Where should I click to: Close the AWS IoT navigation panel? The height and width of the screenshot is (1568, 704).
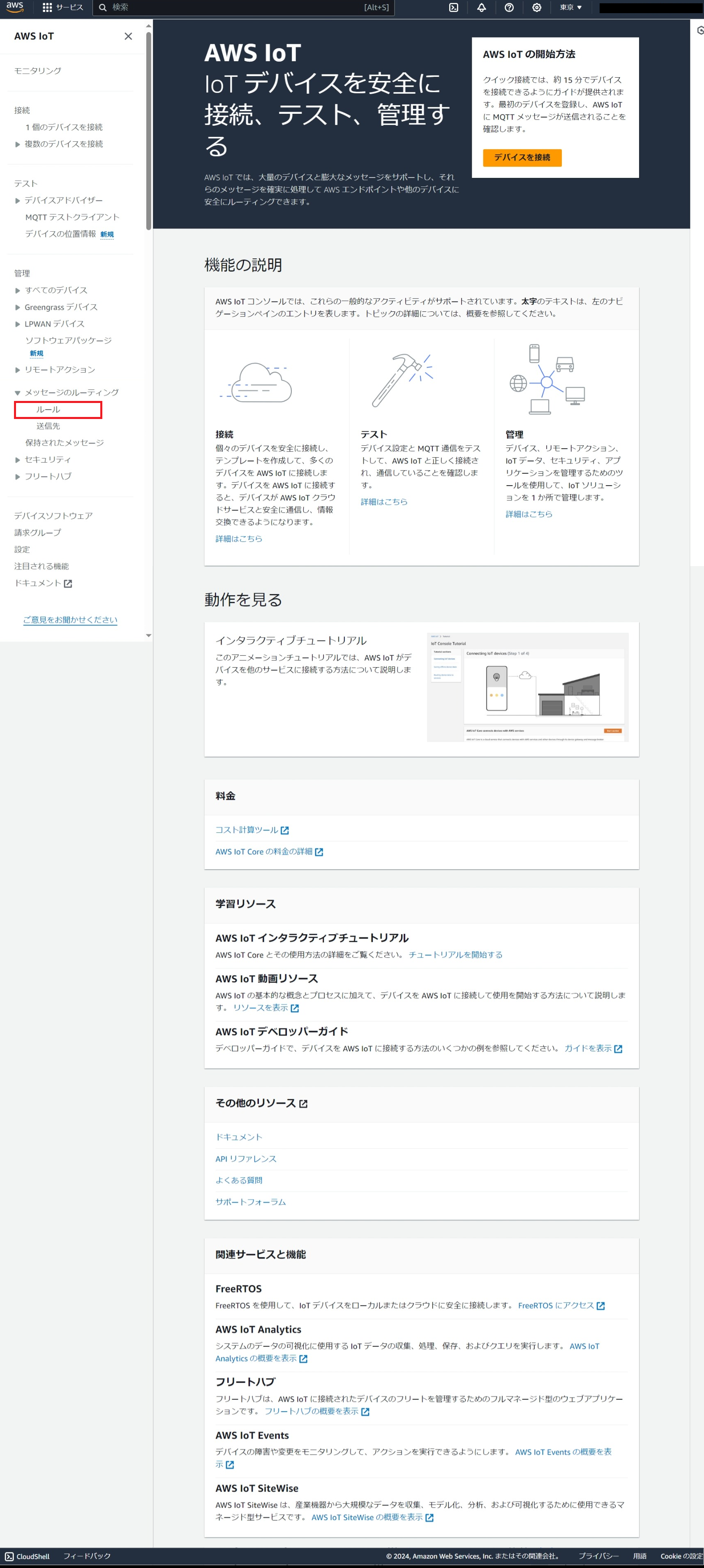coord(128,36)
